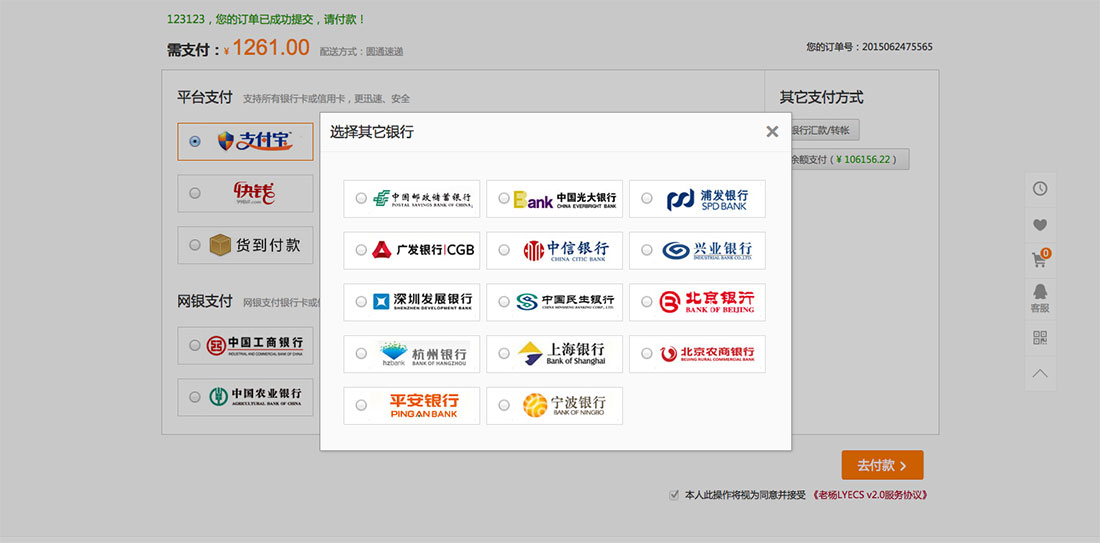Click the 选择其它银行 dialog title

click(372, 131)
